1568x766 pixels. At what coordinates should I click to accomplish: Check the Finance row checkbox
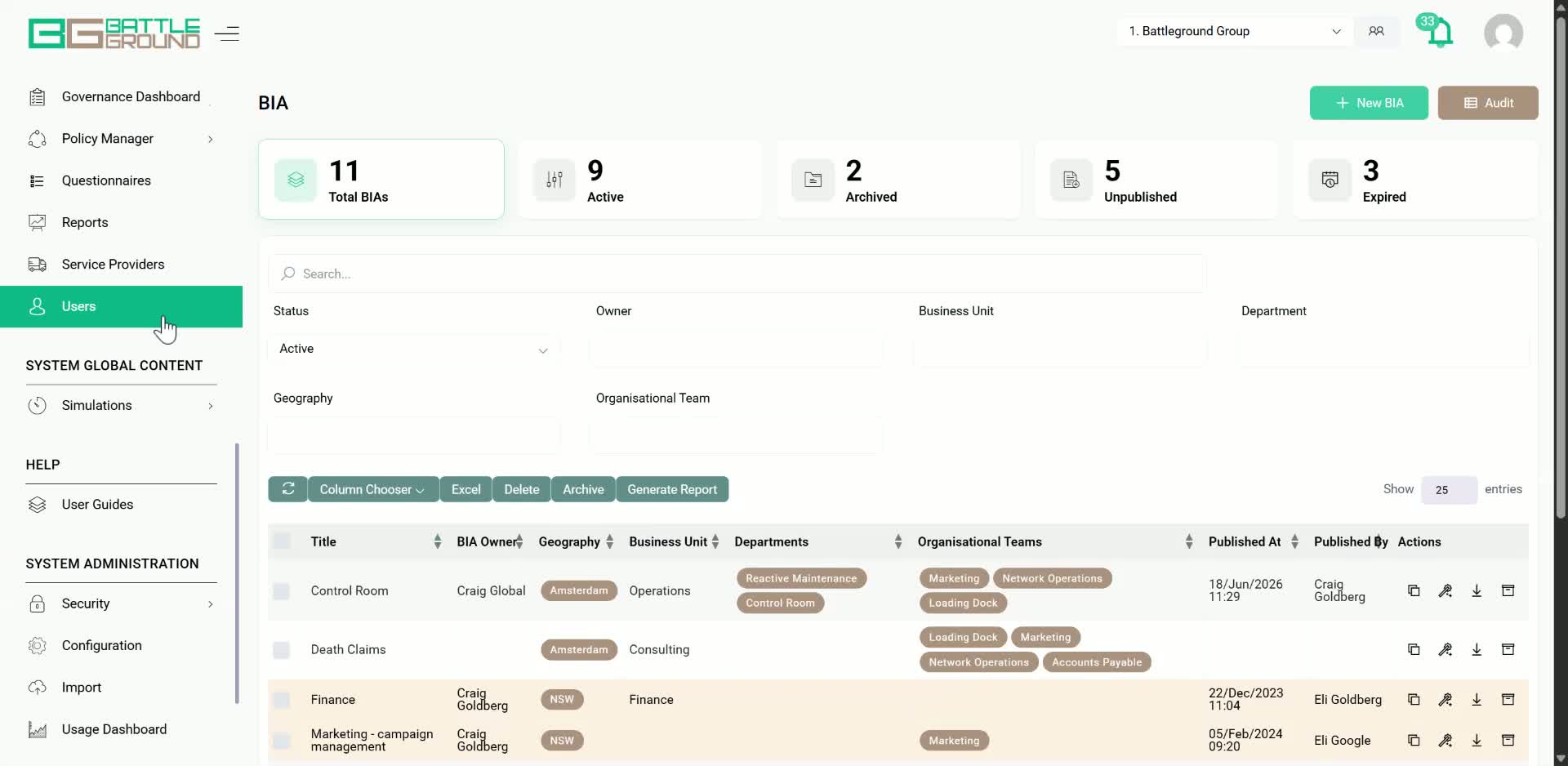click(282, 699)
